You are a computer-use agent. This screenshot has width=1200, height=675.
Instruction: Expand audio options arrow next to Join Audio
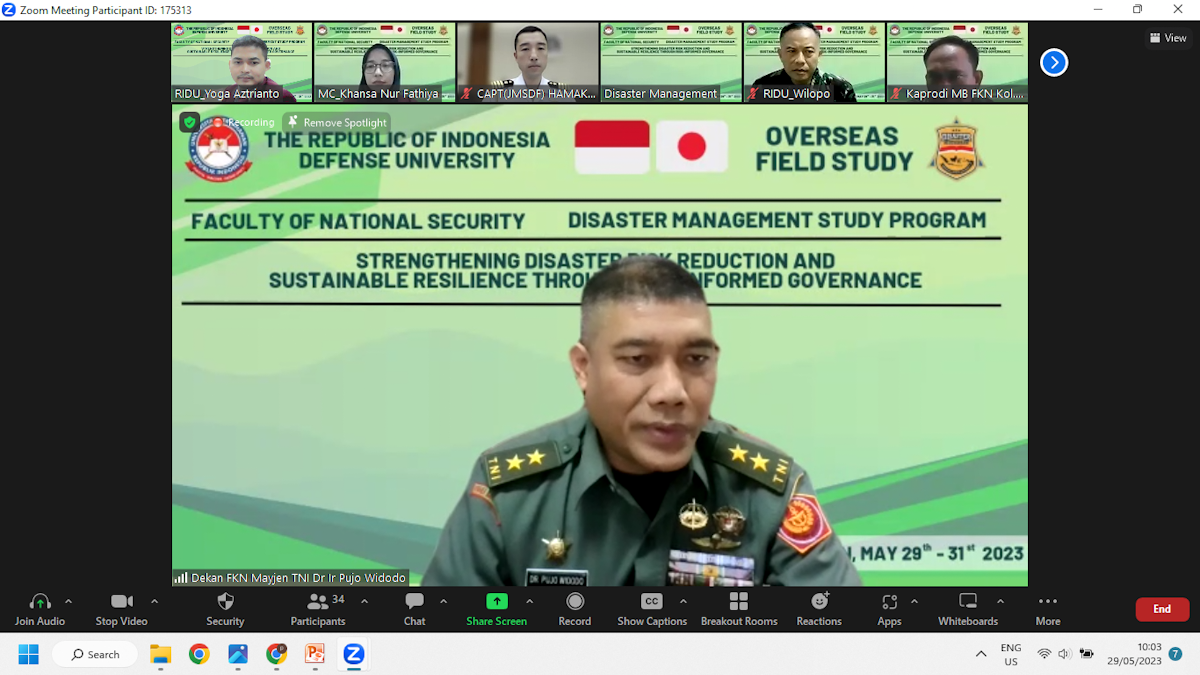(68, 602)
